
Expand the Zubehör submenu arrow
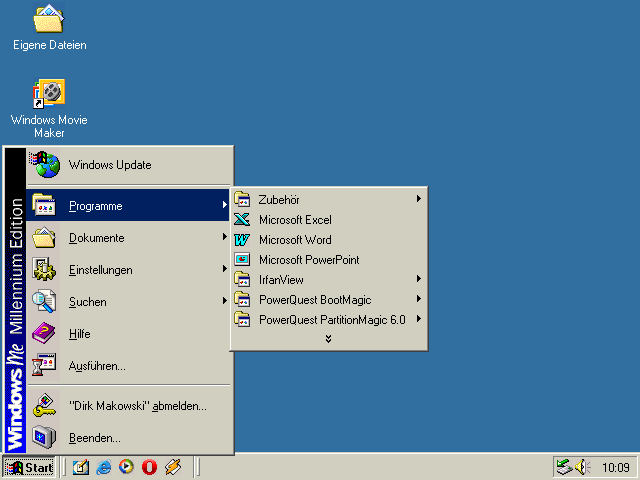419,199
